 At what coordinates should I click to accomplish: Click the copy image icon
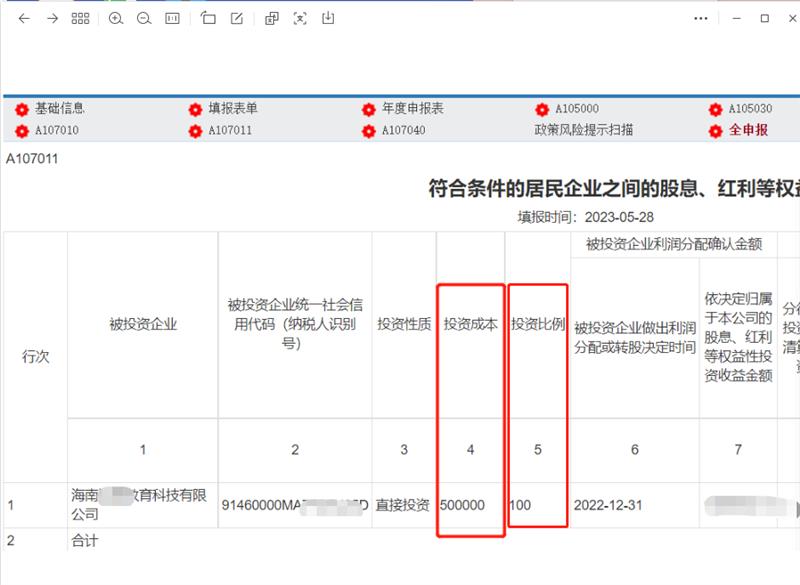(x=272, y=18)
